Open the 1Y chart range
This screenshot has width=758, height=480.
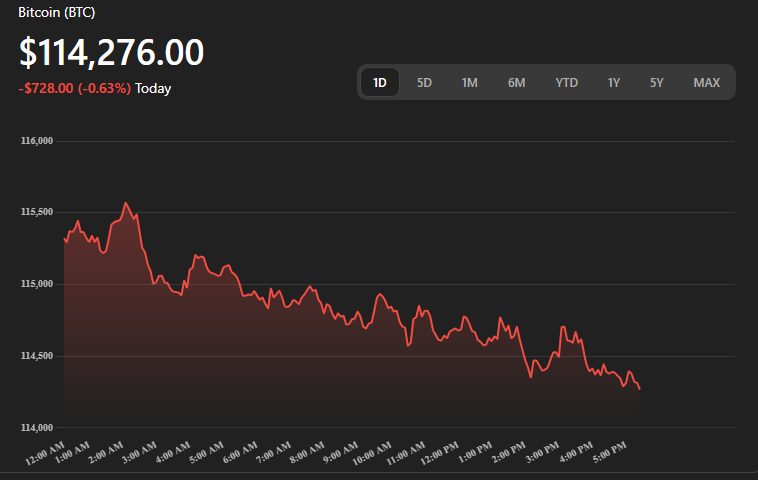[x=613, y=83]
